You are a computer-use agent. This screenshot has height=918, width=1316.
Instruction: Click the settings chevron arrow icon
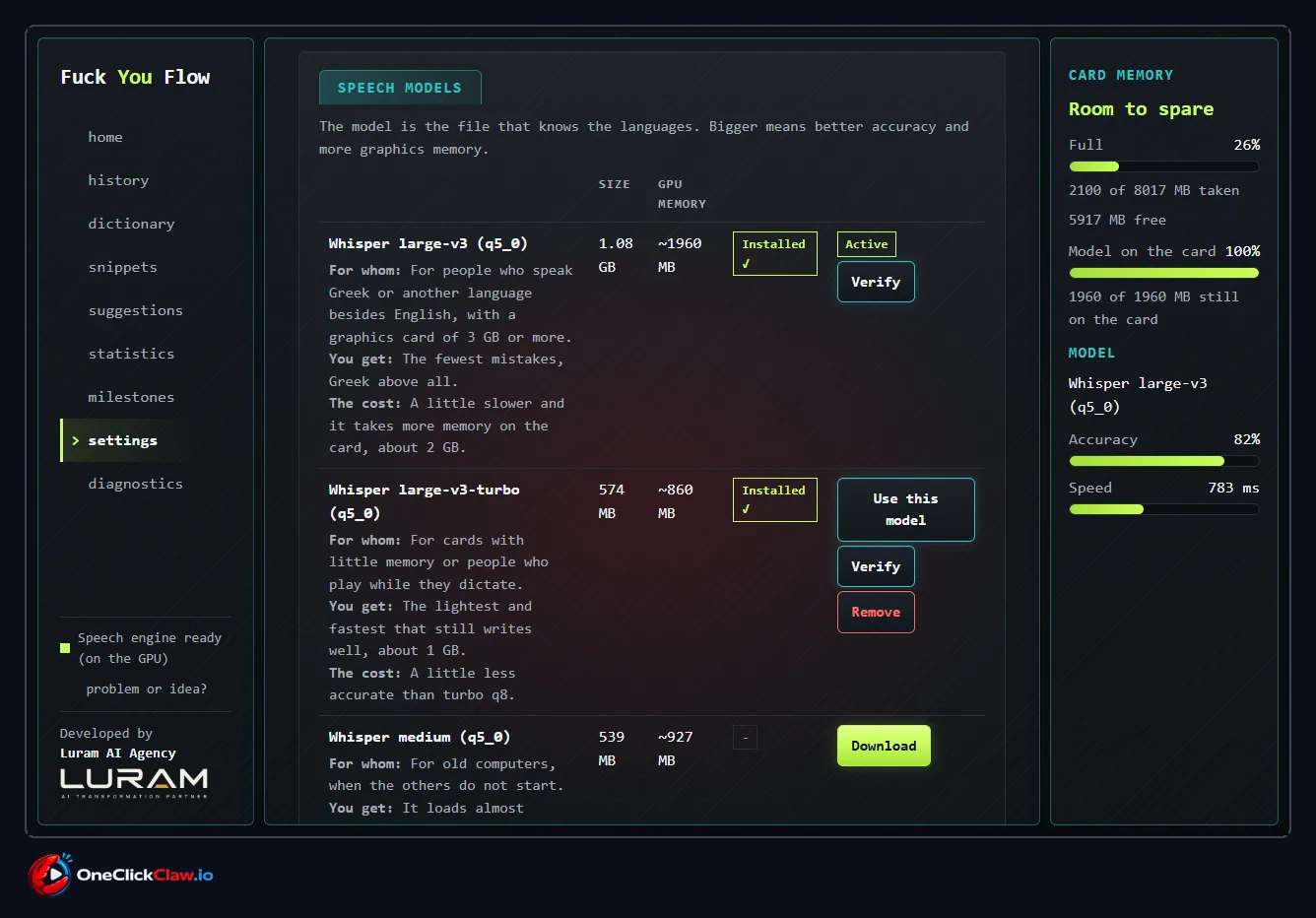(x=75, y=440)
